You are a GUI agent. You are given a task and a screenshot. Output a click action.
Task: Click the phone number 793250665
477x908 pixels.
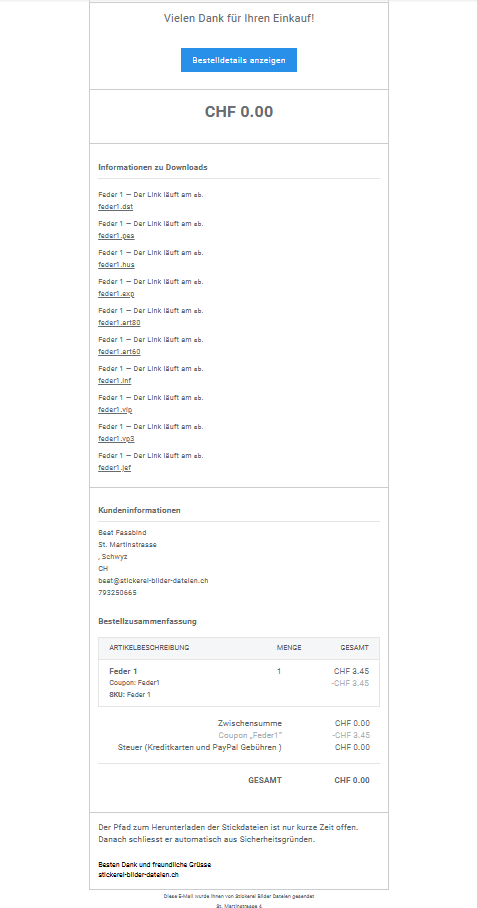[118, 592]
